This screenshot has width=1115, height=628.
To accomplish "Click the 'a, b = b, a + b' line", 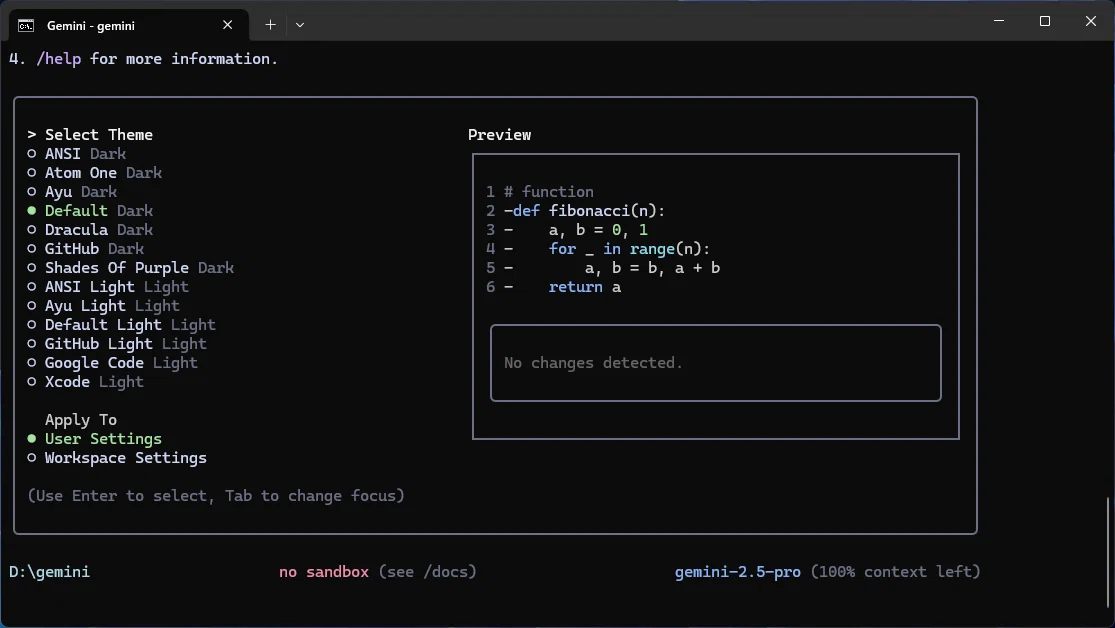I will coord(652,268).
